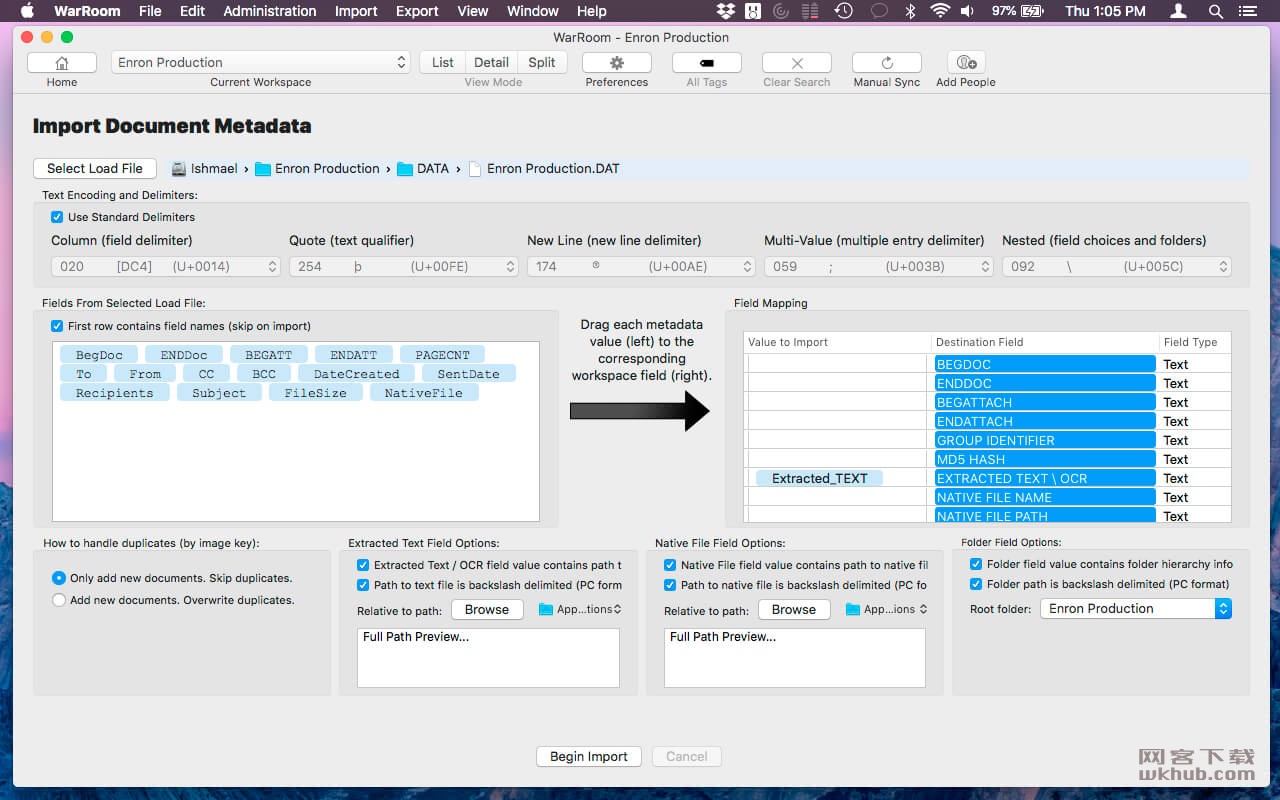Toggle Folder field contains hierarchy info
Screen dimensions: 1280x800
tap(976, 564)
